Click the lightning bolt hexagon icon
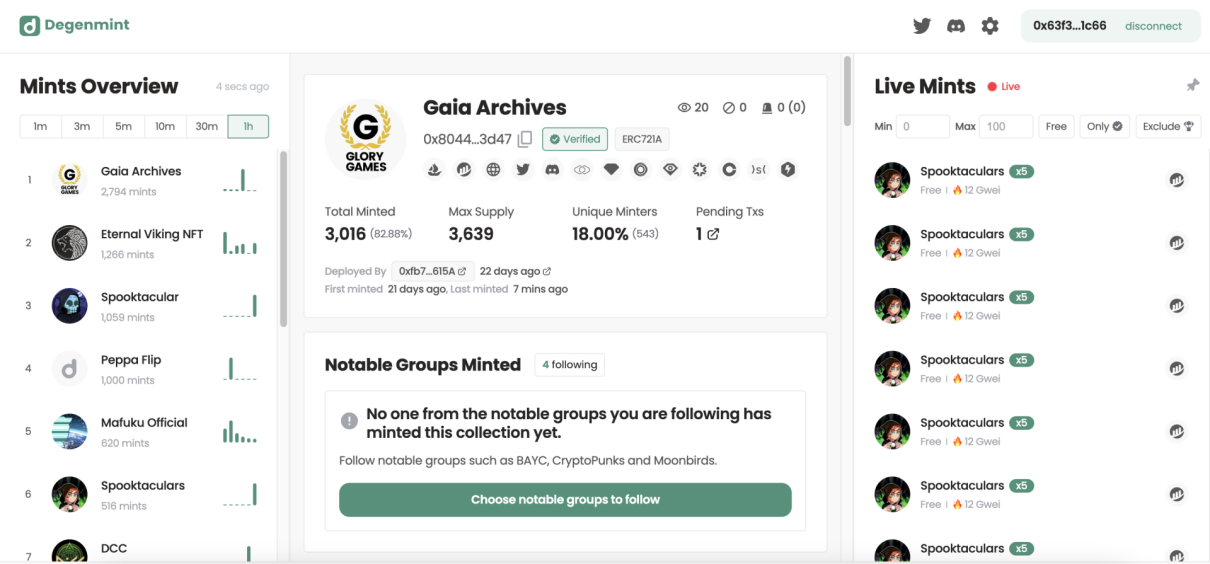Image resolution: width=1210 pixels, height=564 pixels. tap(788, 170)
